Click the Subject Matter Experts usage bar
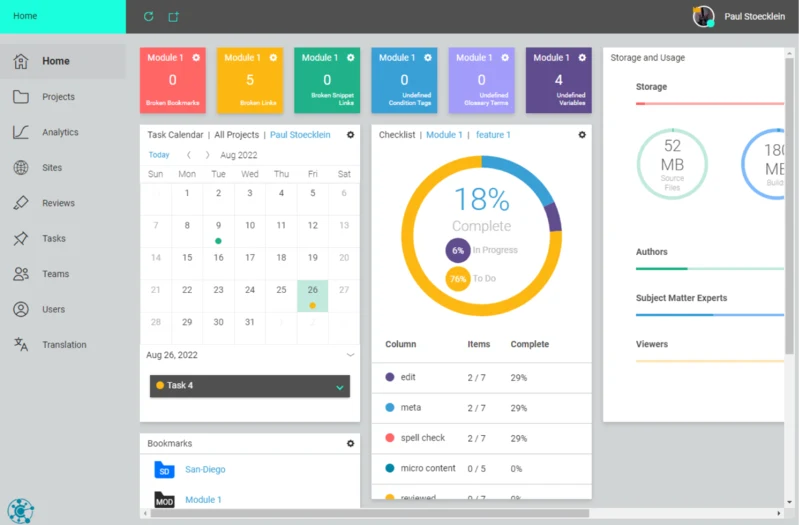Image resolution: width=799 pixels, height=525 pixels. pyautogui.click(x=709, y=315)
